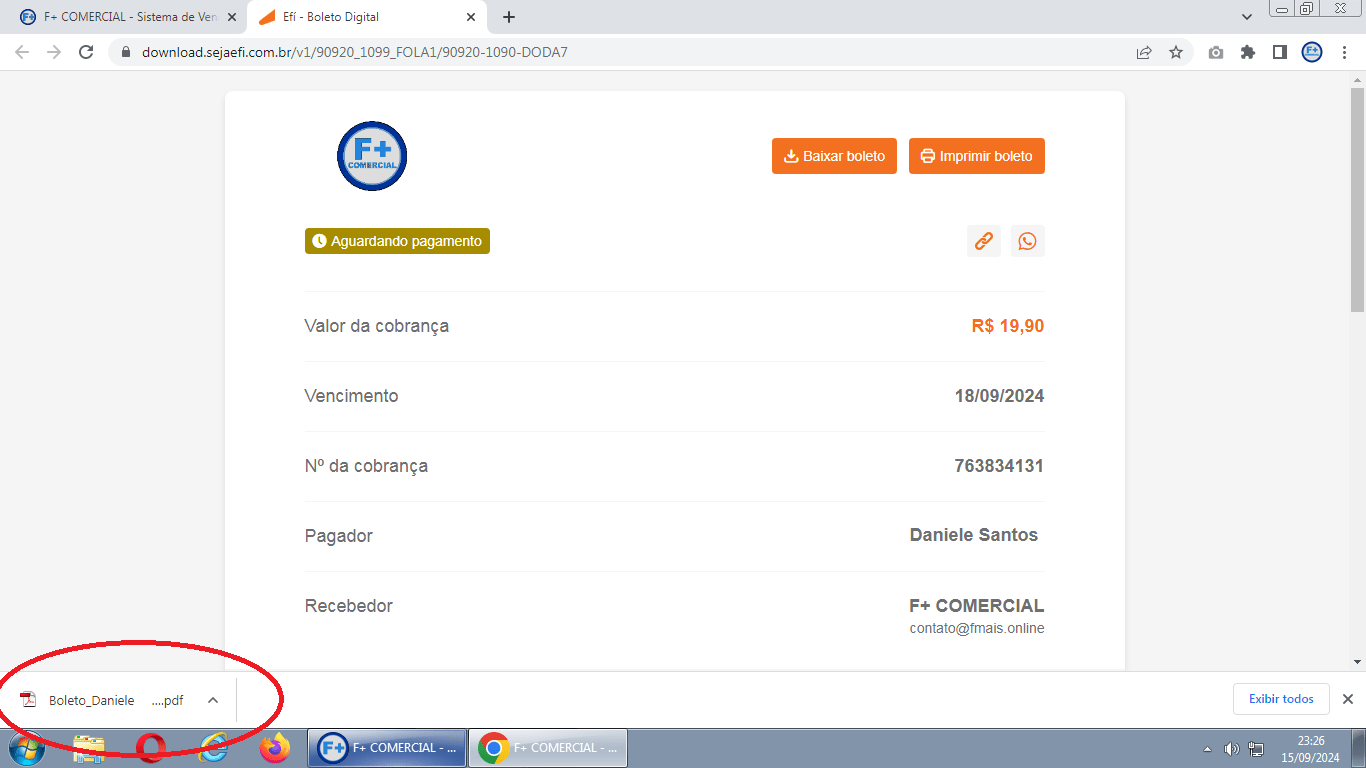Open downloaded Boleto_Daniele pdf file
Viewport: 1366px width, 768px height.
(x=105, y=700)
